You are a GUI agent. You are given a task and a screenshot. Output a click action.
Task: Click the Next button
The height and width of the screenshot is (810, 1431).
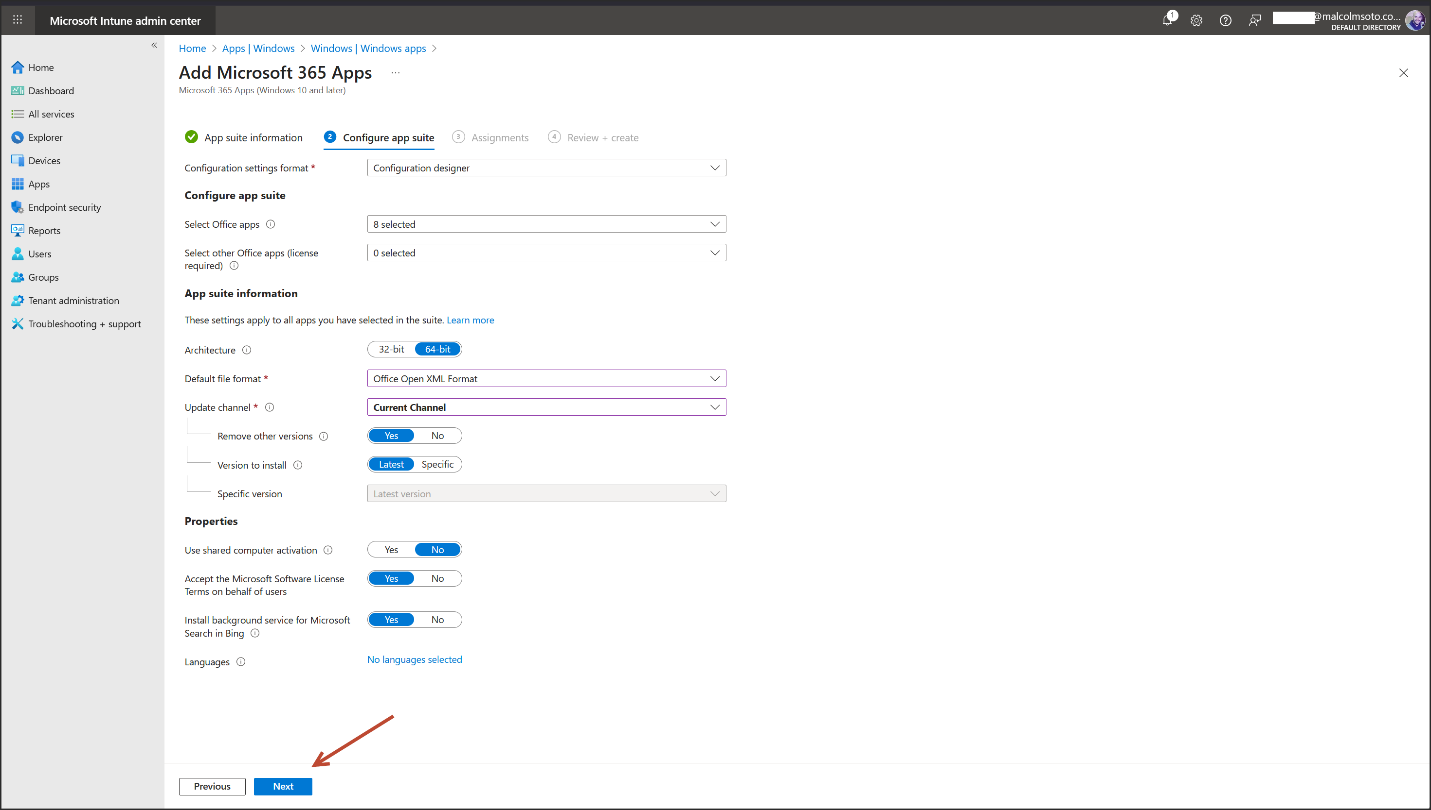point(283,787)
